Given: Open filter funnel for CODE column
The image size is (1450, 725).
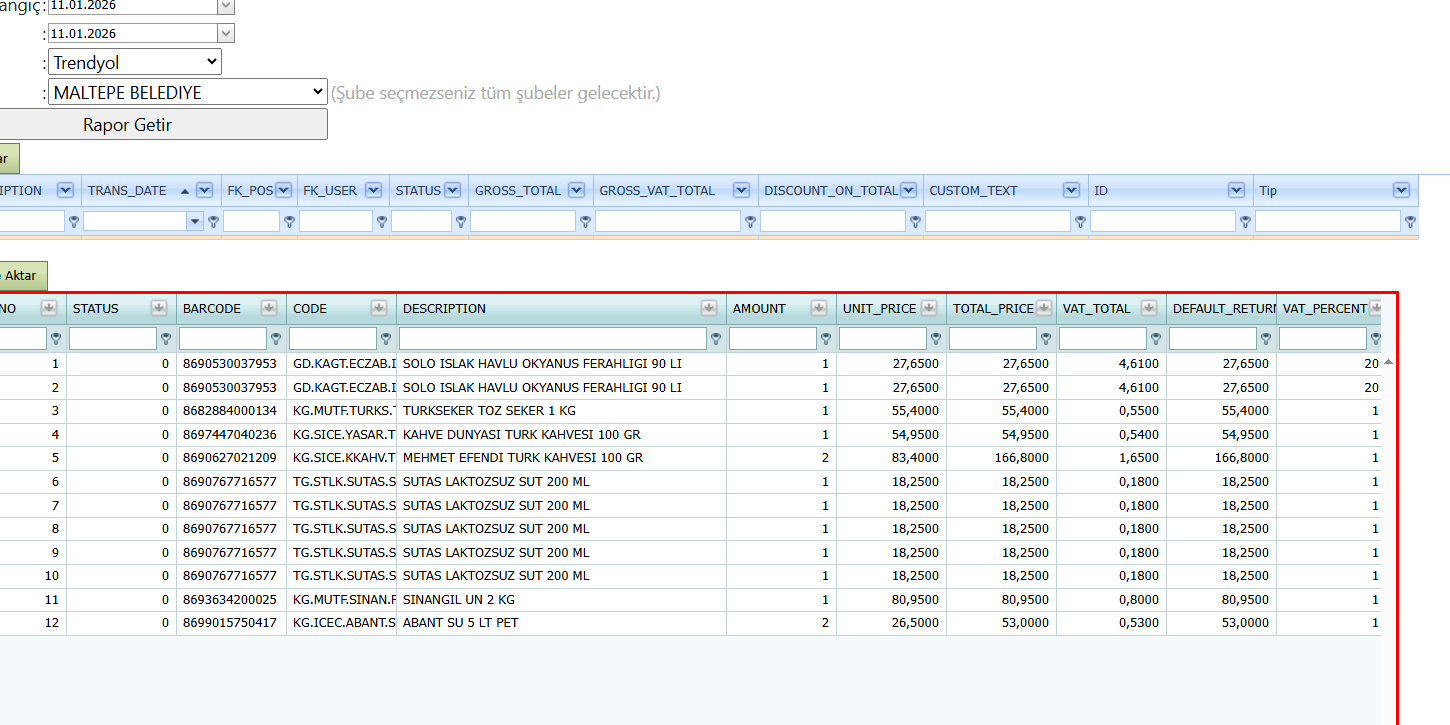Looking at the screenshot, I should click(386, 339).
